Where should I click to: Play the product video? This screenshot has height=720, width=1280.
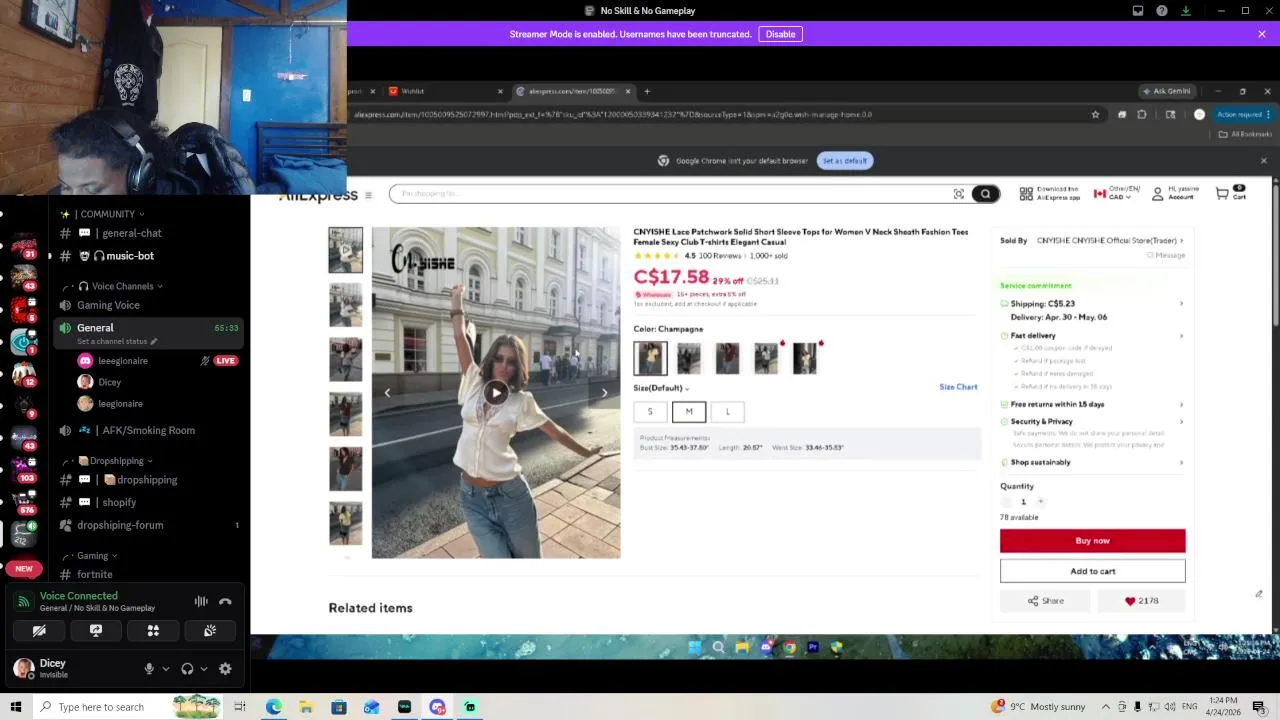click(496, 392)
